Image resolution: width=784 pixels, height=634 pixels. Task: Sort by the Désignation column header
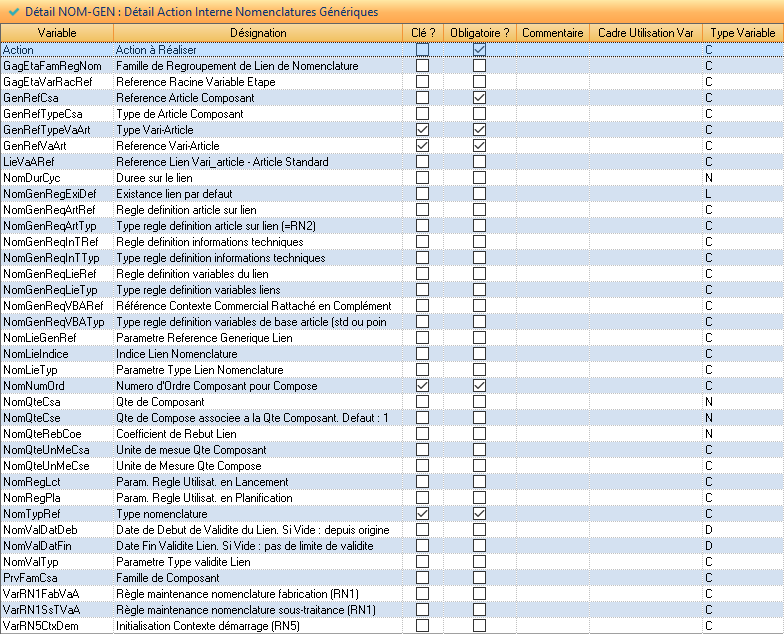point(258,33)
